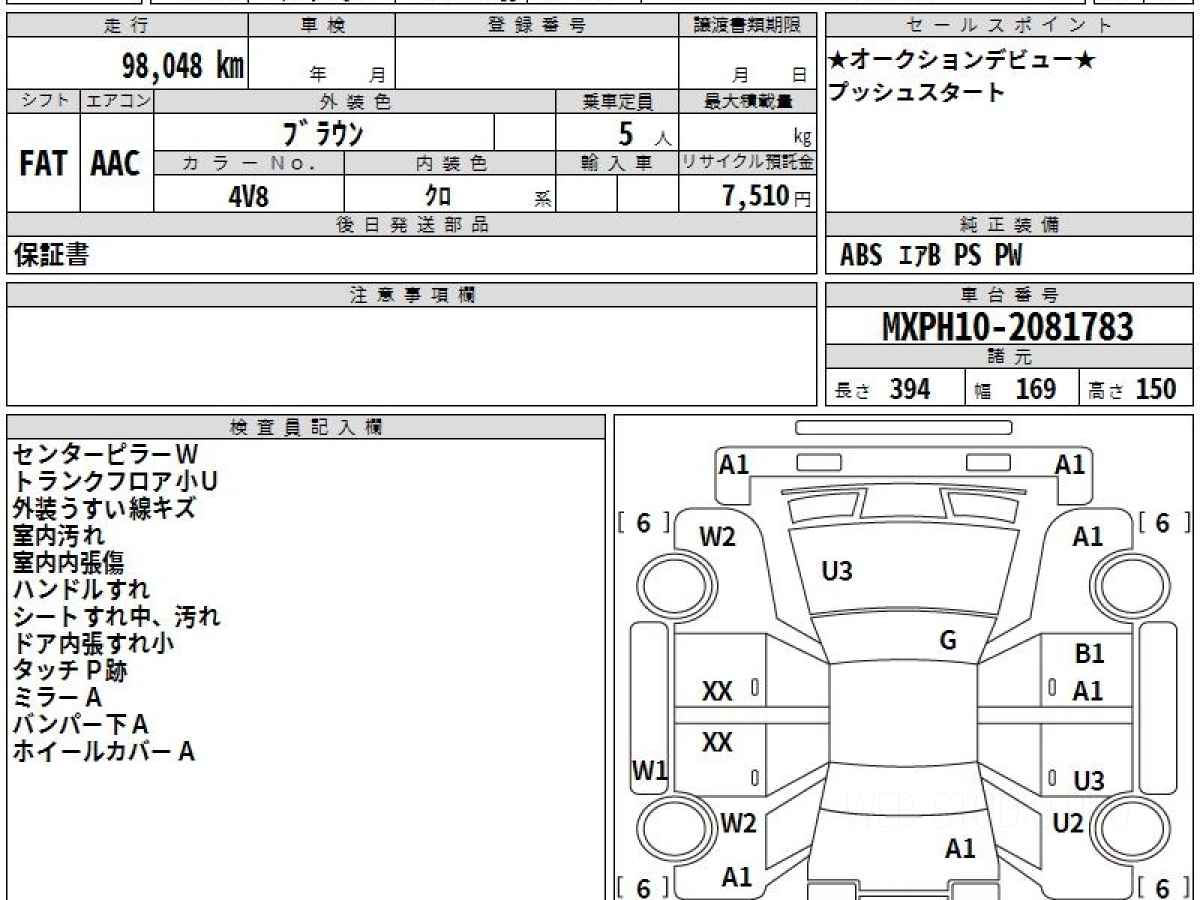Click the G mark on the windshield
Image resolution: width=1200 pixels, height=900 pixels.
[x=948, y=641]
